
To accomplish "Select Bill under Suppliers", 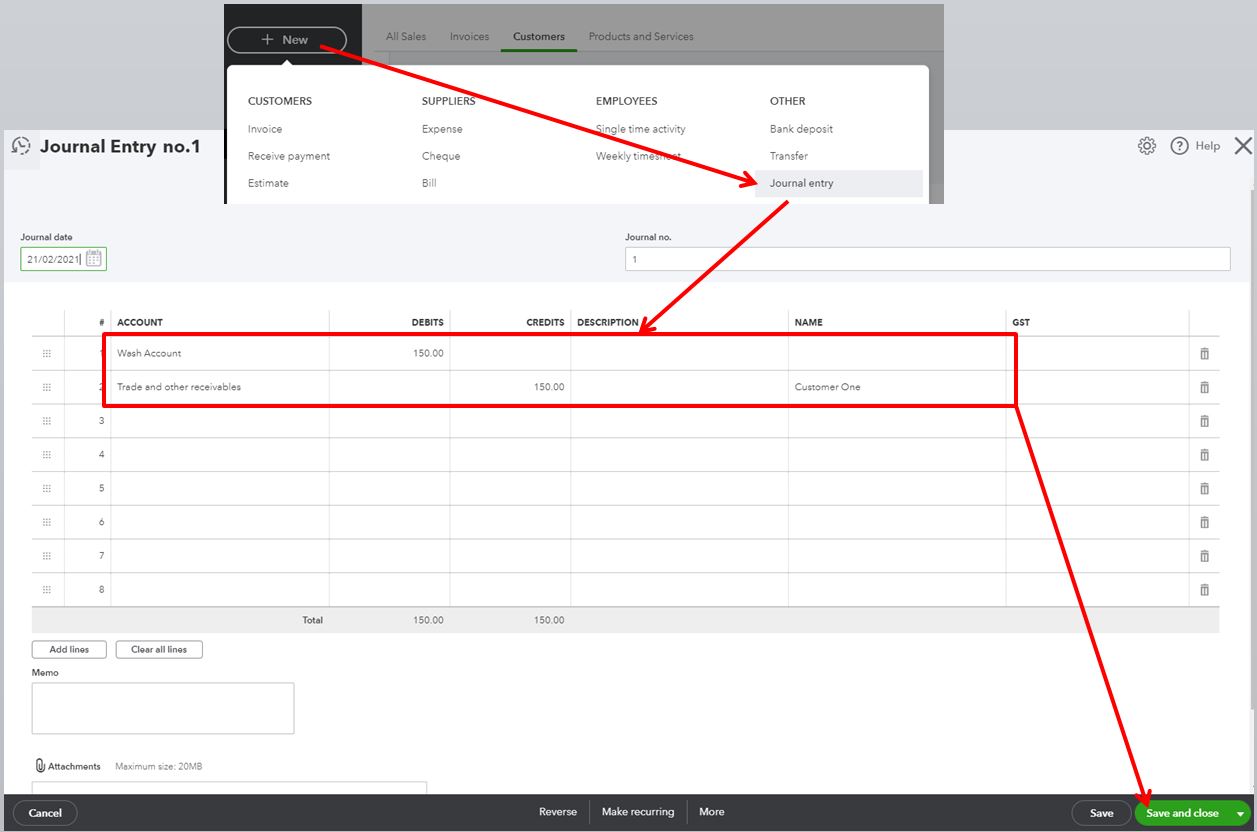I will tap(429, 183).
